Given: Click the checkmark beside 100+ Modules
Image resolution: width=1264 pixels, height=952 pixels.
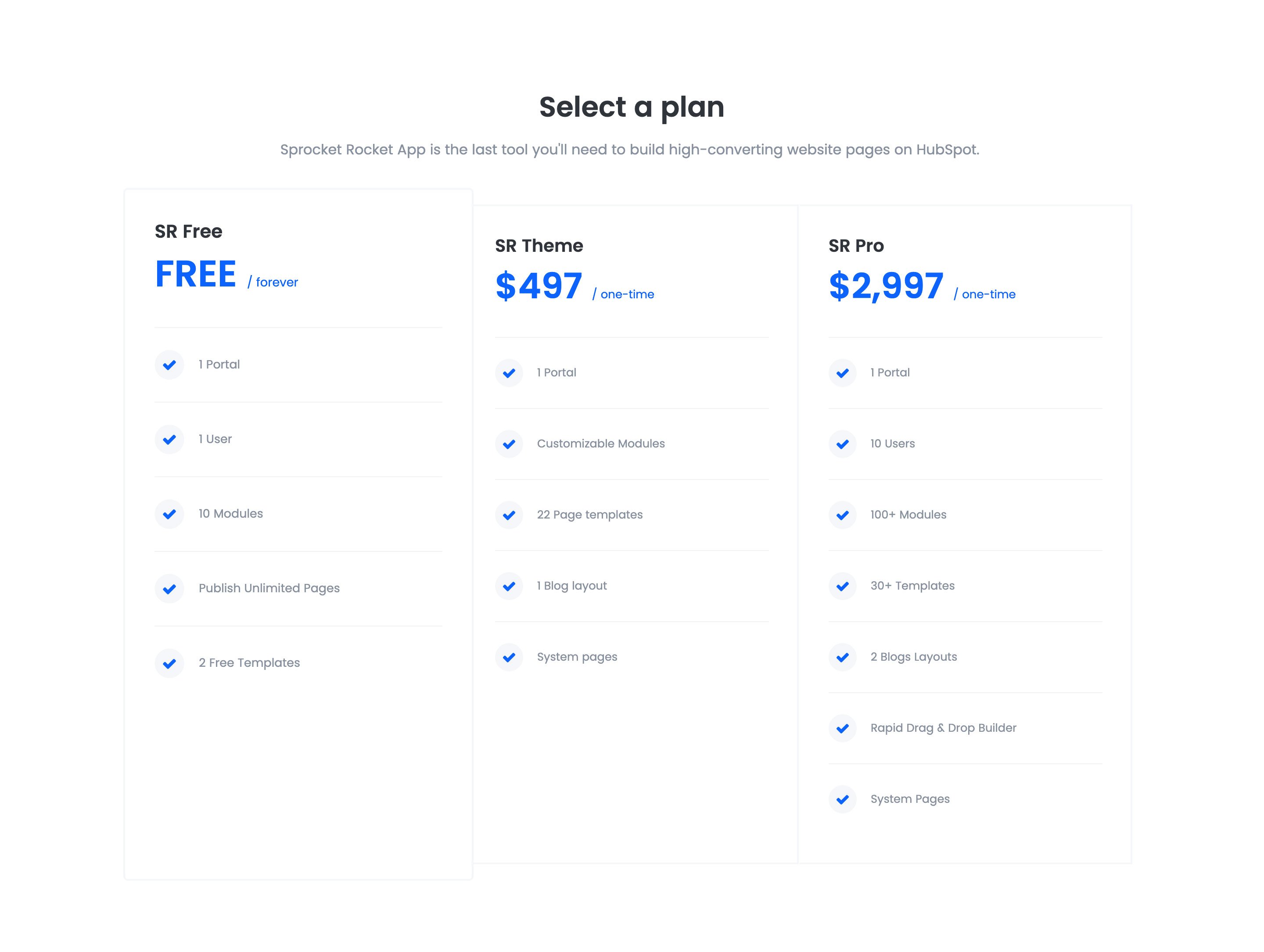Looking at the screenshot, I should click(x=842, y=515).
